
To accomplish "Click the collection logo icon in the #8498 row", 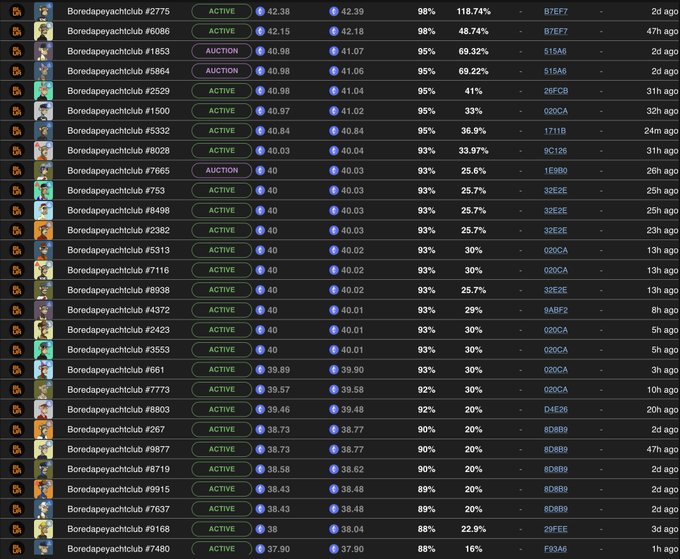I will (x=17, y=210).
